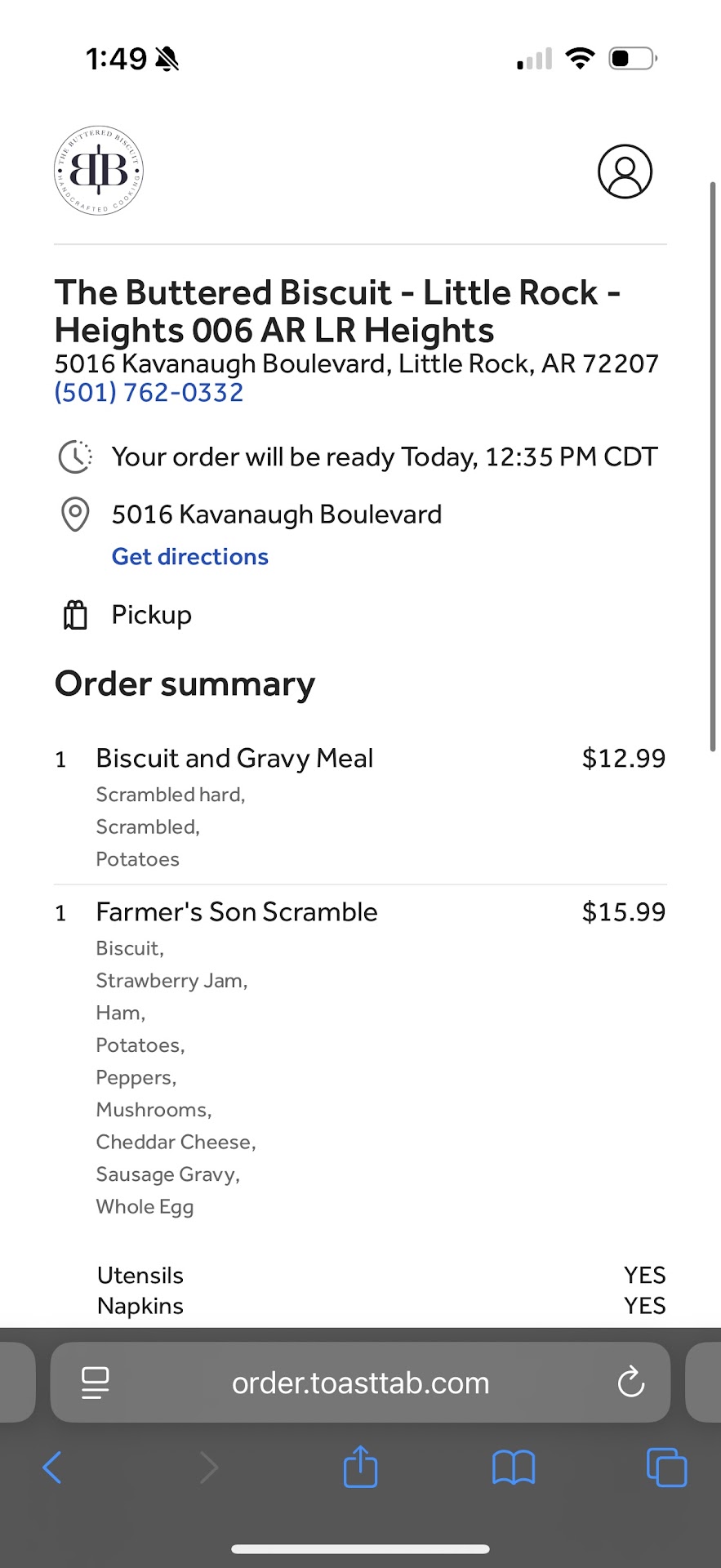Open Safari page settings reader icon
721x1568 pixels.
[x=96, y=1383]
